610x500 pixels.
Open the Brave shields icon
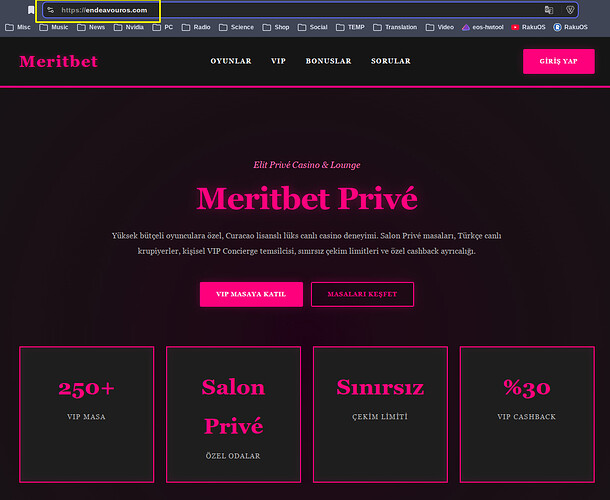570,10
